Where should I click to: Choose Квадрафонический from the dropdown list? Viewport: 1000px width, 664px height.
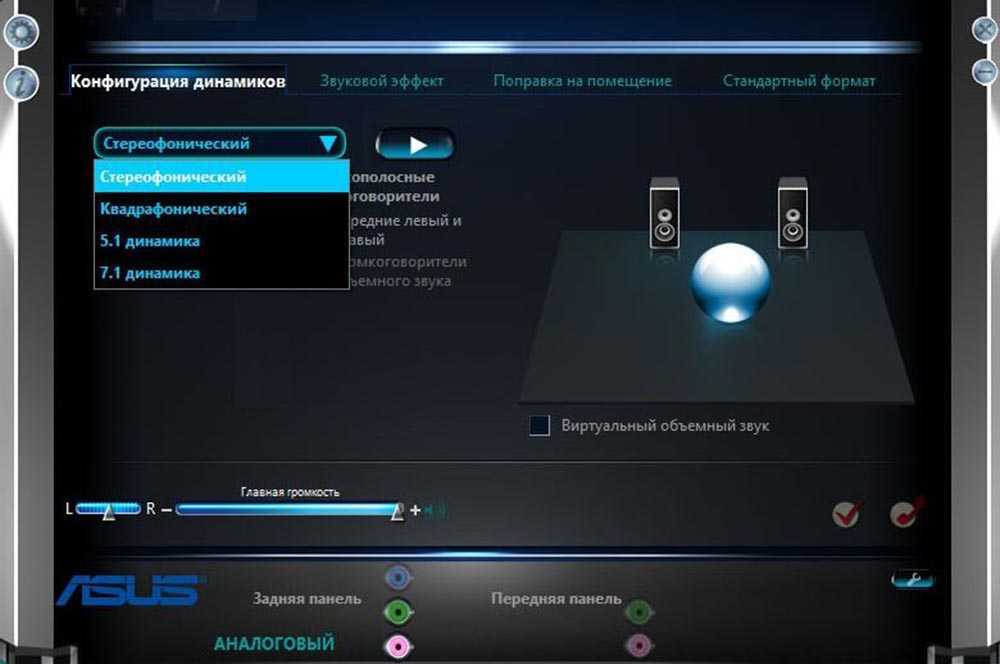(x=173, y=209)
